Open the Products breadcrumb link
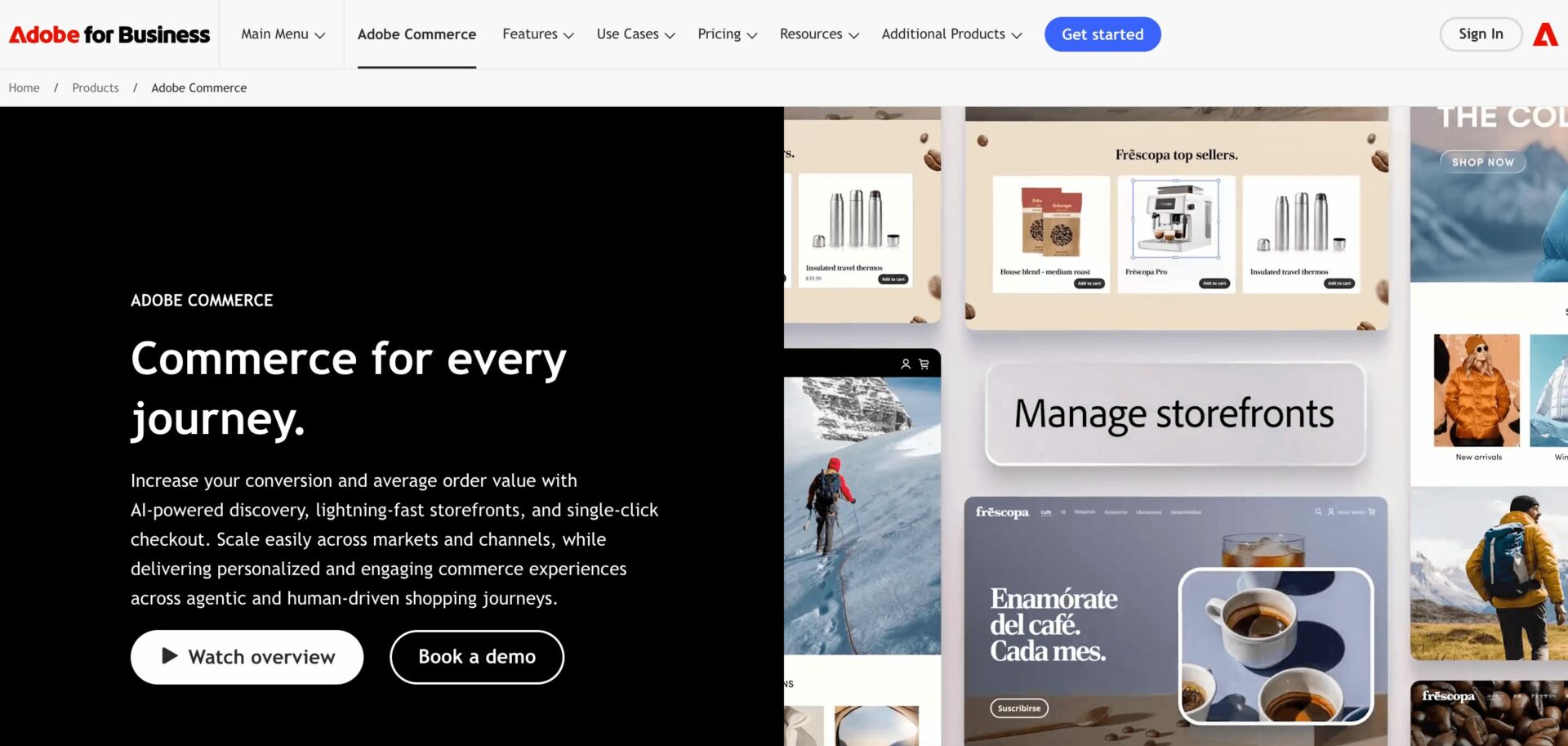 point(95,87)
